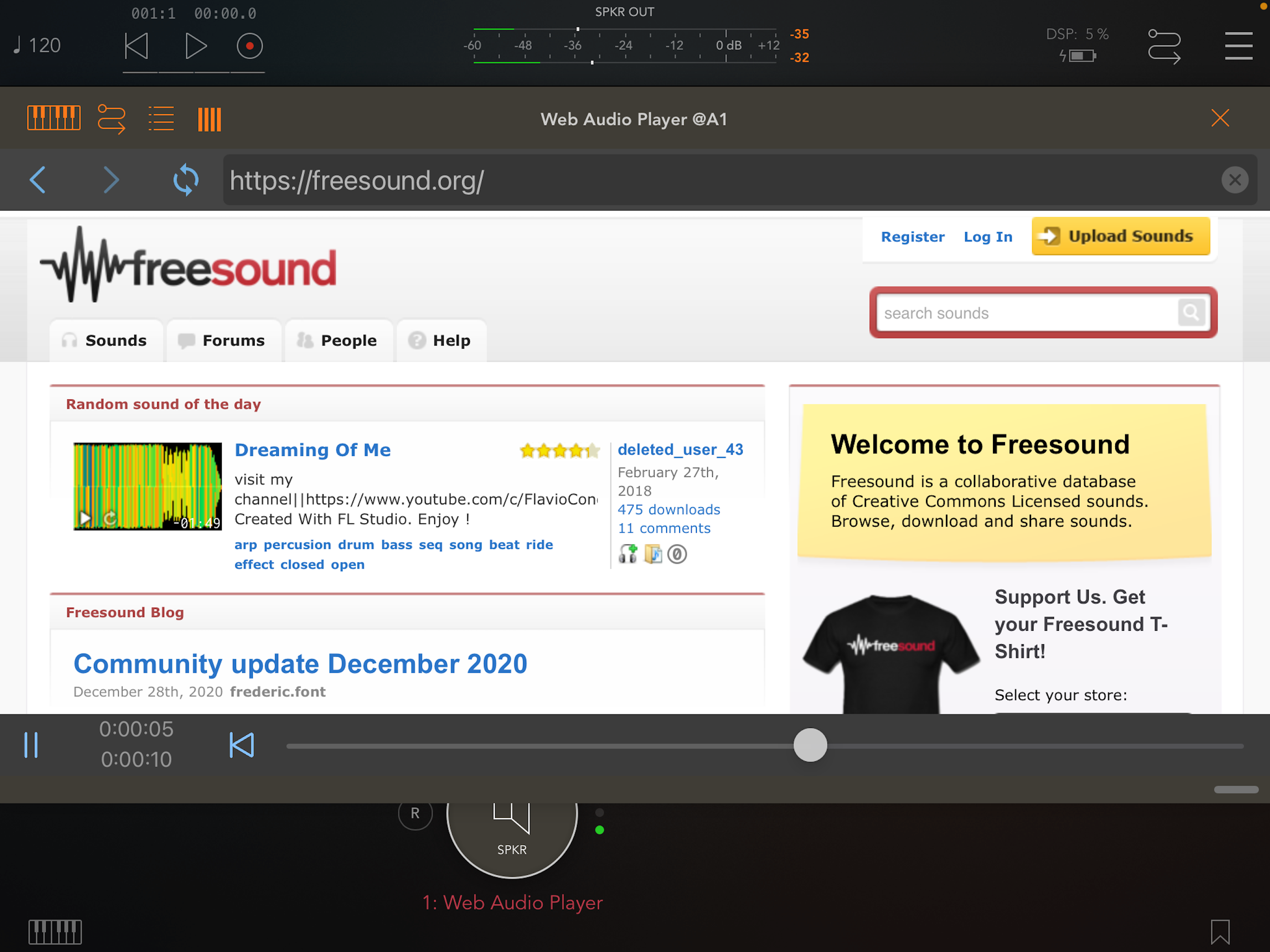1270x952 pixels.
Task: Click the Upload Sounds button
Action: (1120, 236)
